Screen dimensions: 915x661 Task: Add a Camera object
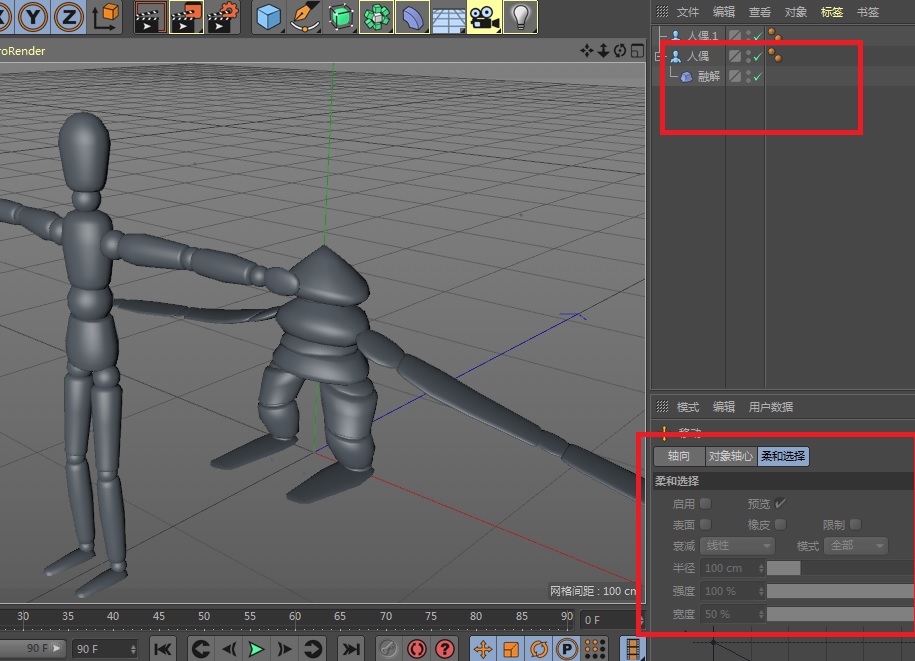click(x=484, y=17)
